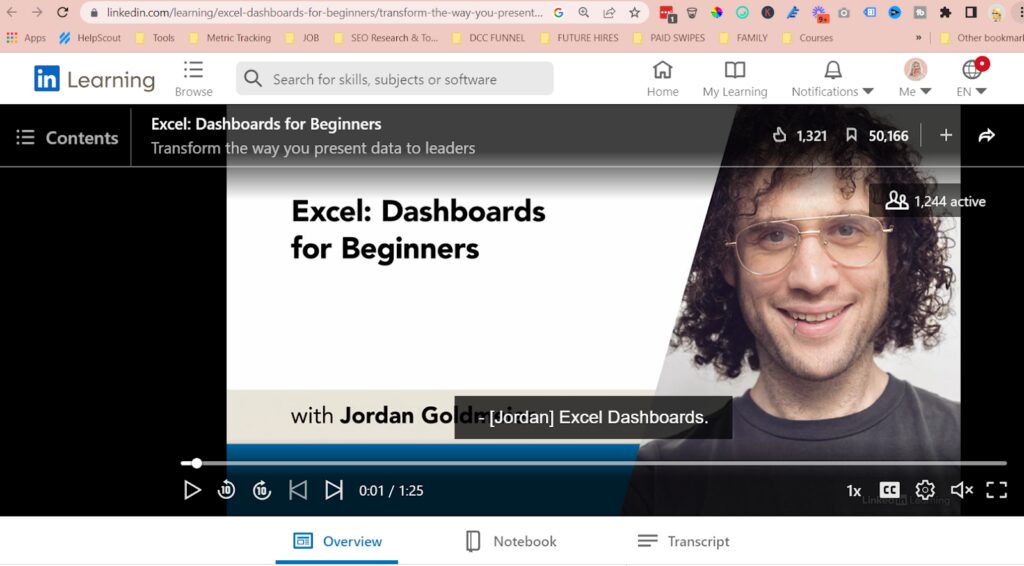The width and height of the screenshot is (1024, 566).
Task: Switch to the Overview tab
Action: [x=337, y=541]
